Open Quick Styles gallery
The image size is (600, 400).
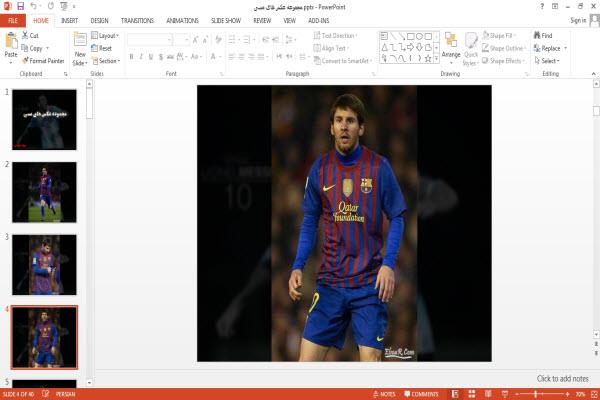470,50
